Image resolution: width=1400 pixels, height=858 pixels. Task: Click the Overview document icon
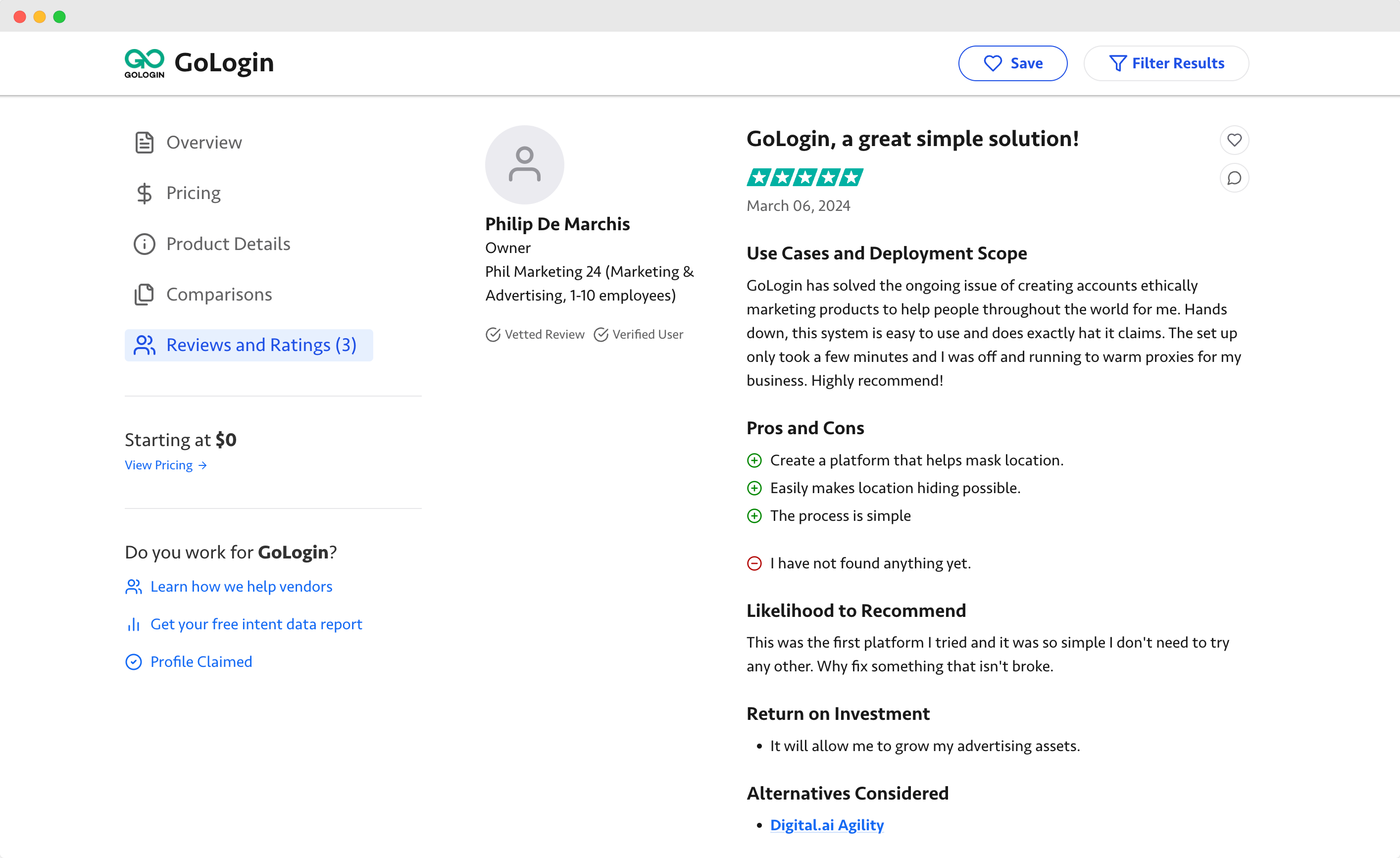145,143
